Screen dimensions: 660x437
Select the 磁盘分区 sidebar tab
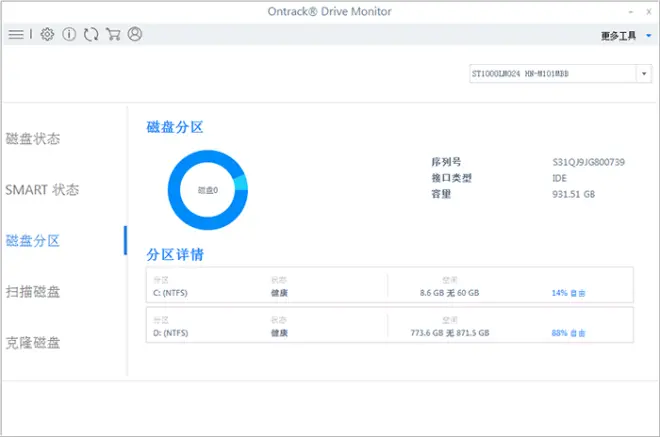point(33,241)
